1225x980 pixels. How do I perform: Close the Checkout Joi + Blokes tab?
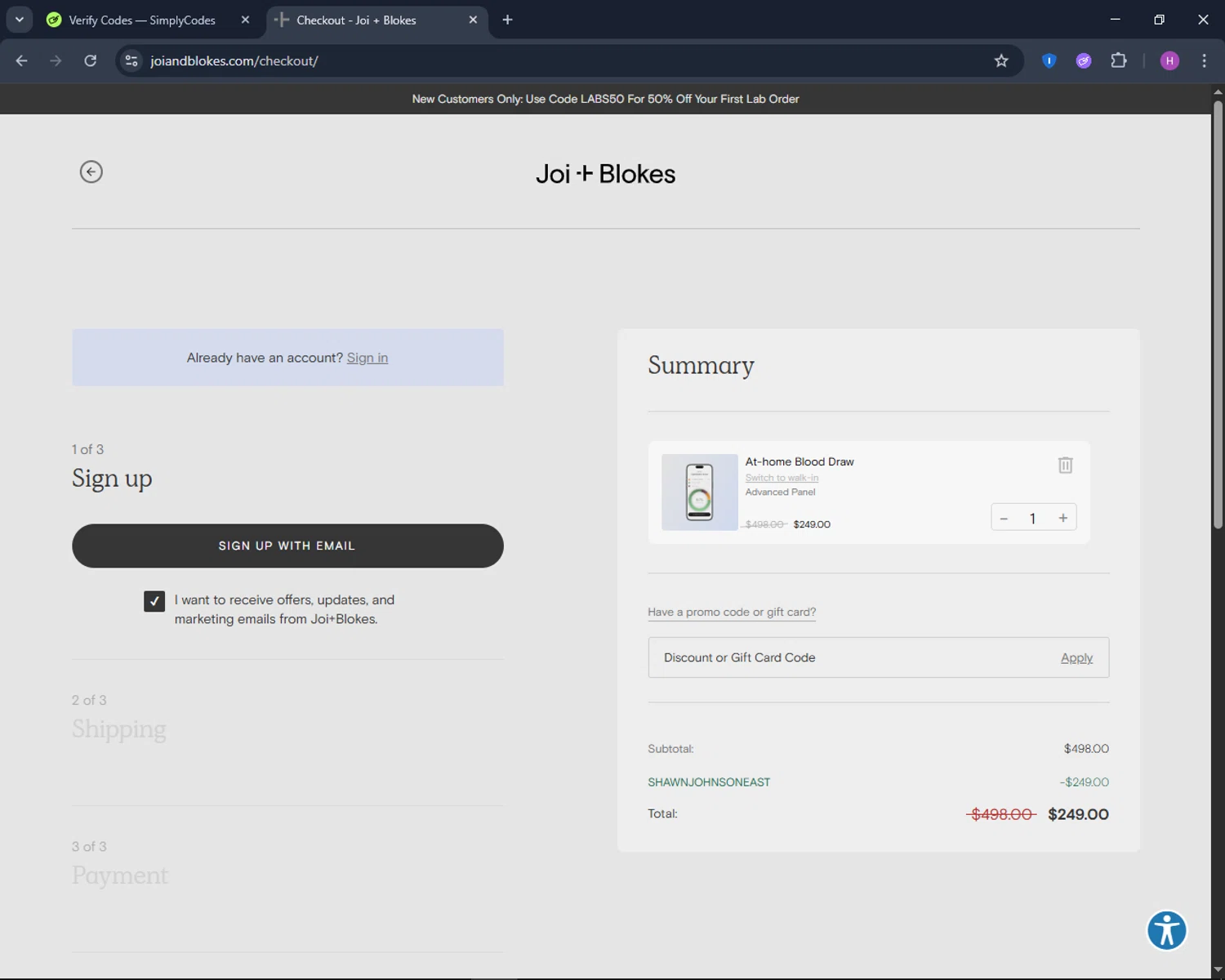coord(473,20)
